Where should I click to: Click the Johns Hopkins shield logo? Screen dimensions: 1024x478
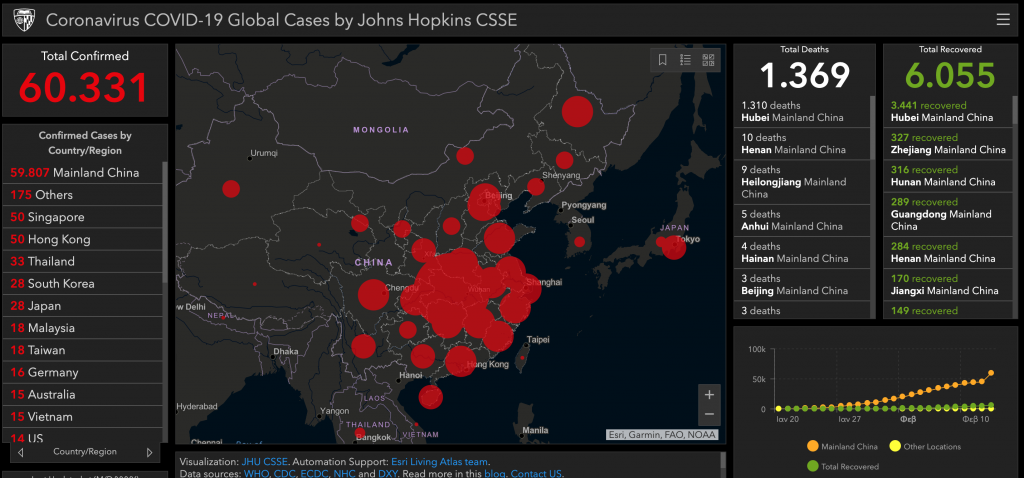coord(22,20)
